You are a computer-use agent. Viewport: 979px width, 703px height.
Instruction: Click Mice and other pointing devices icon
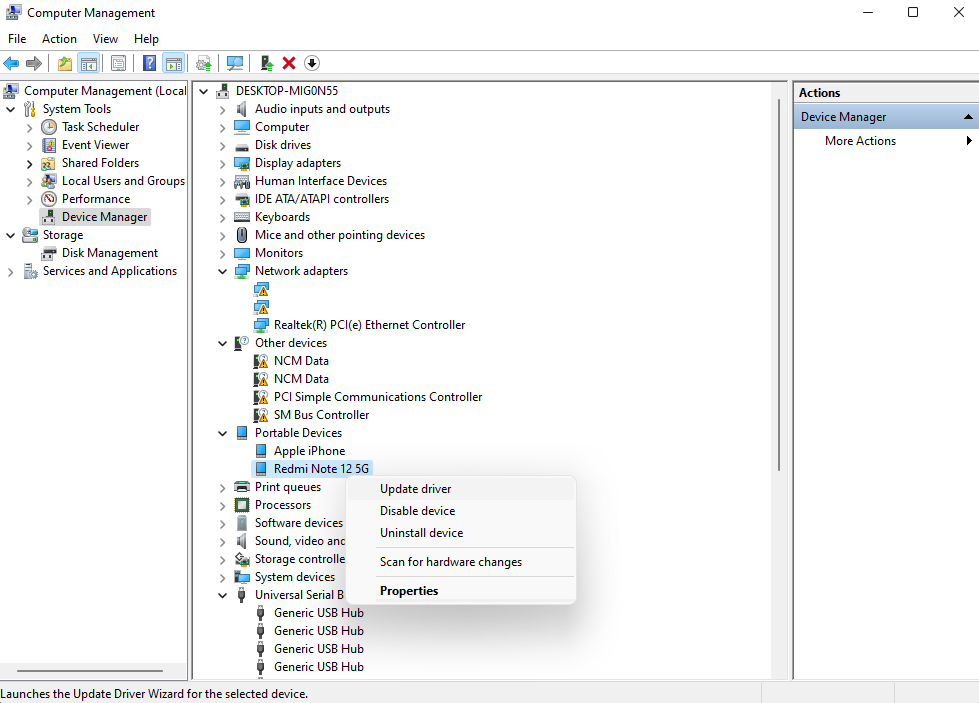coord(242,235)
